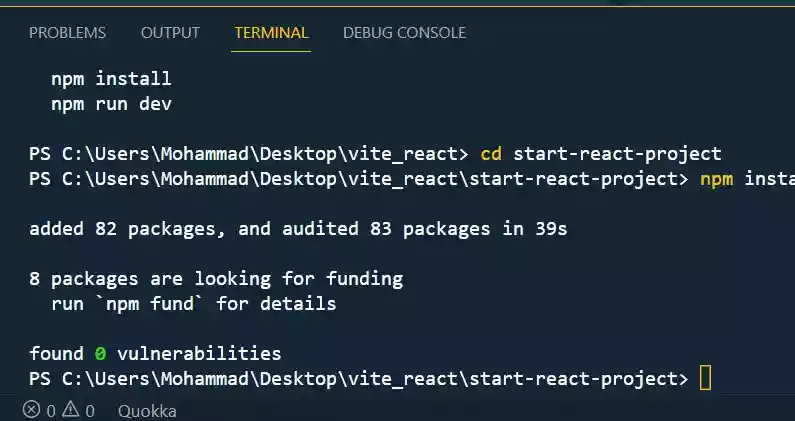Click the errors circle-x icon in status bar
The height and width of the screenshot is (421, 795).
click(32, 410)
